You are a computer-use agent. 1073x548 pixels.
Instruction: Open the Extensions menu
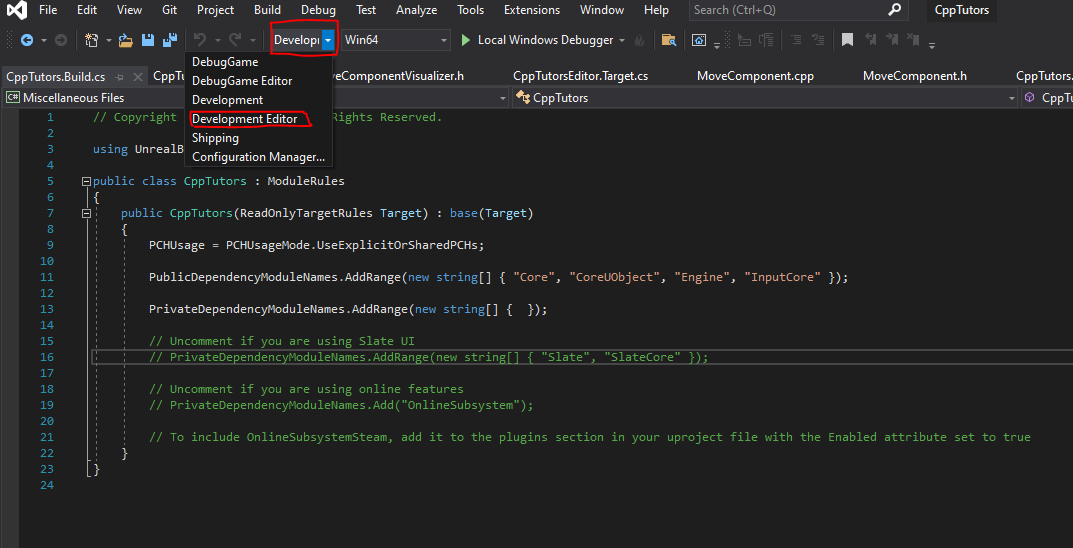click(532, 10)
